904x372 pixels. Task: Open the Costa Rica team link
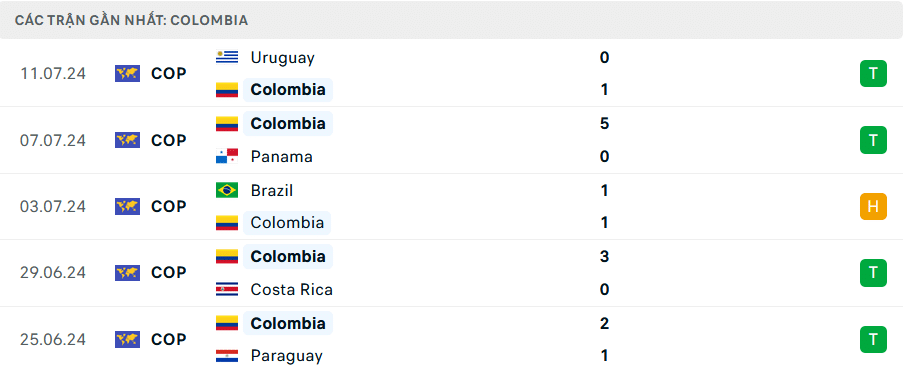292,290
